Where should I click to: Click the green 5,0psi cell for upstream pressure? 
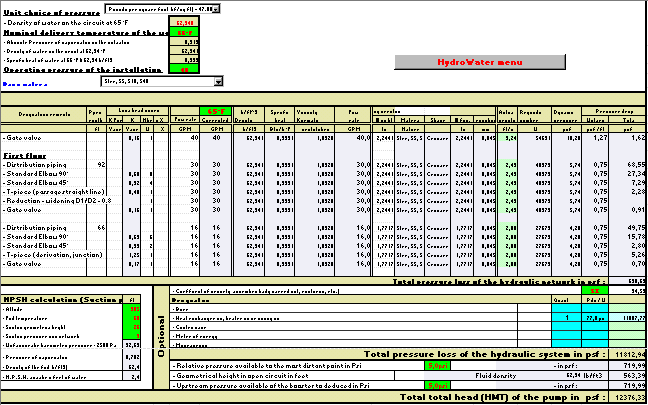pyautogui.click(x=437, y=386)
